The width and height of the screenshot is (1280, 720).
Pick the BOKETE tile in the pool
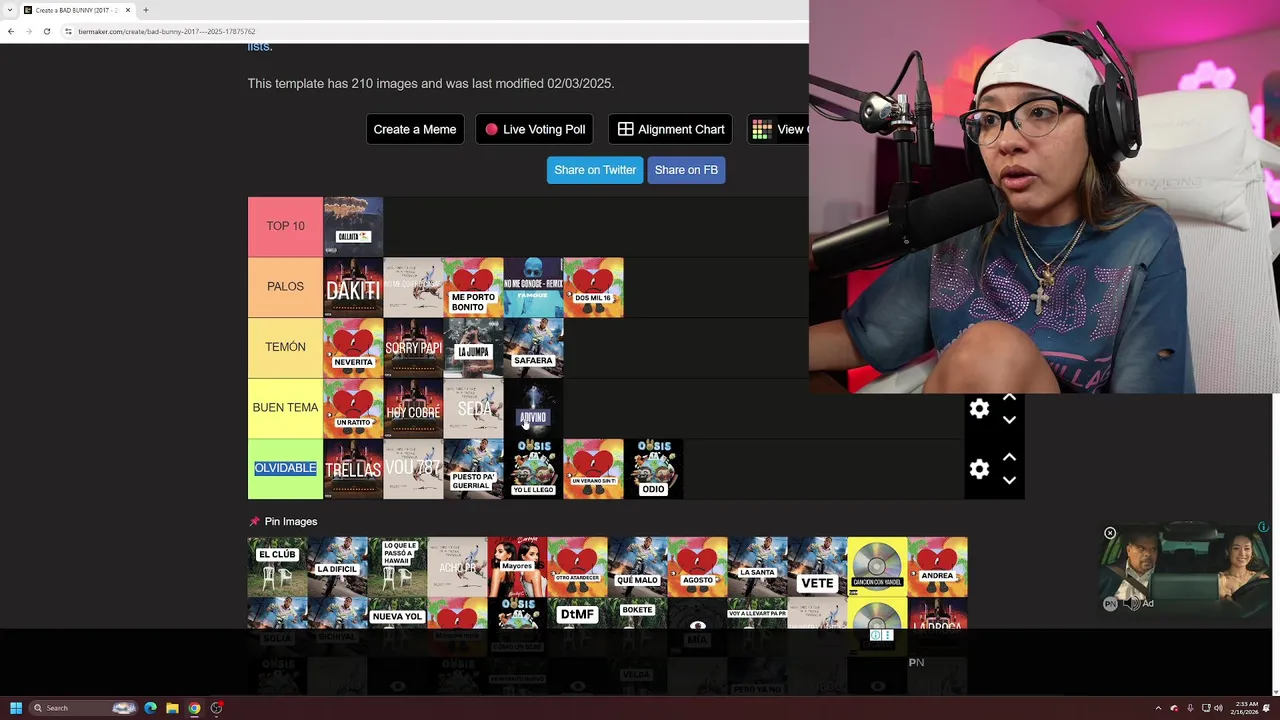pos(637,614)
